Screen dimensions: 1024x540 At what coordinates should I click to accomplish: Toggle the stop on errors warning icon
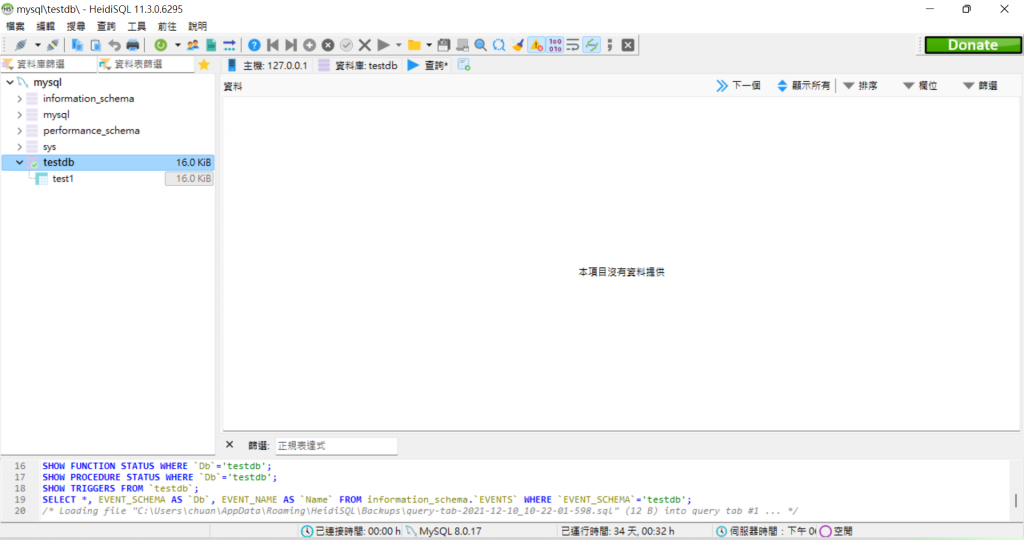[536, 45]
